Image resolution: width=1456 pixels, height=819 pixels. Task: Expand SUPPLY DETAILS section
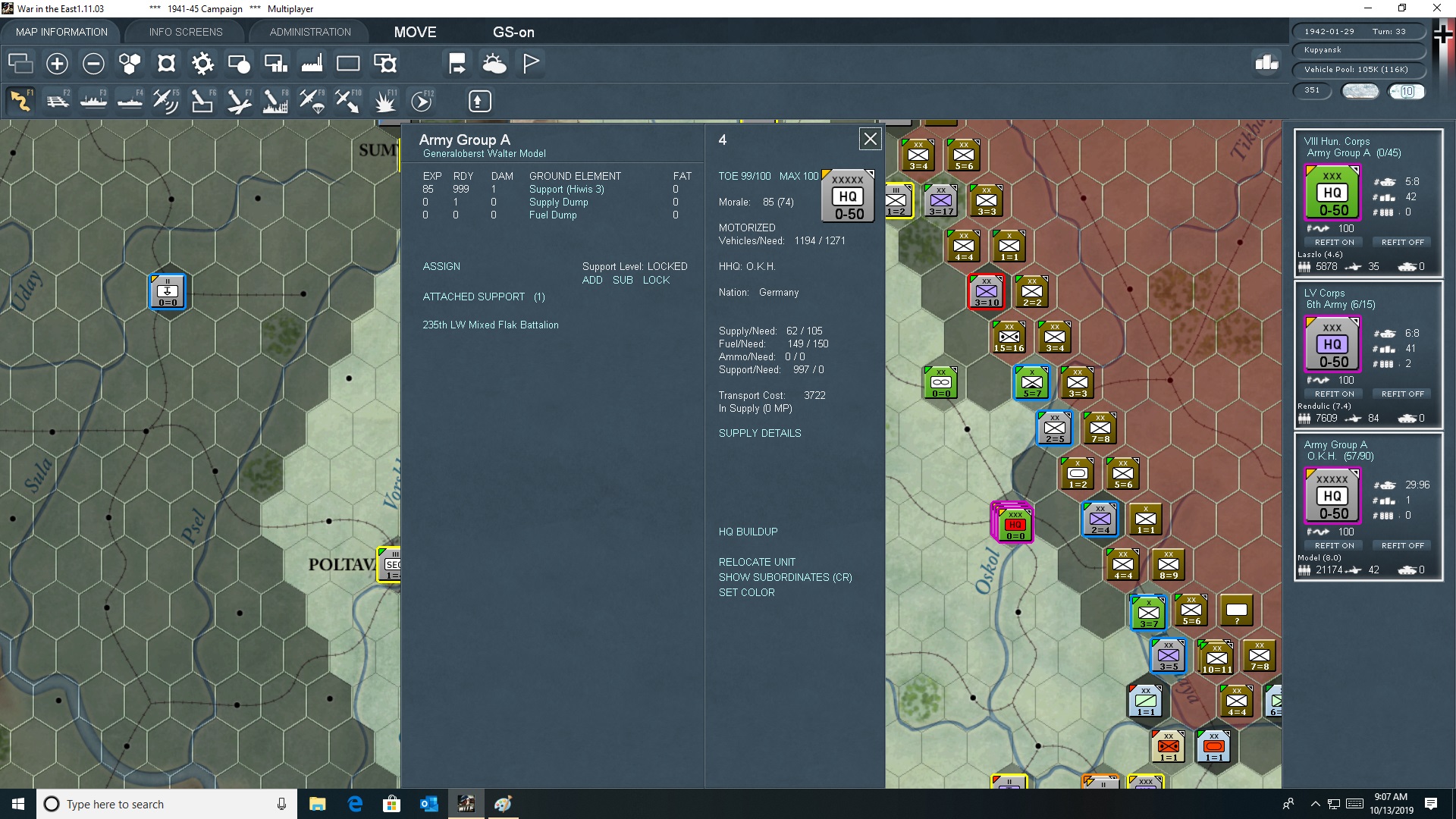coord(759,434)
